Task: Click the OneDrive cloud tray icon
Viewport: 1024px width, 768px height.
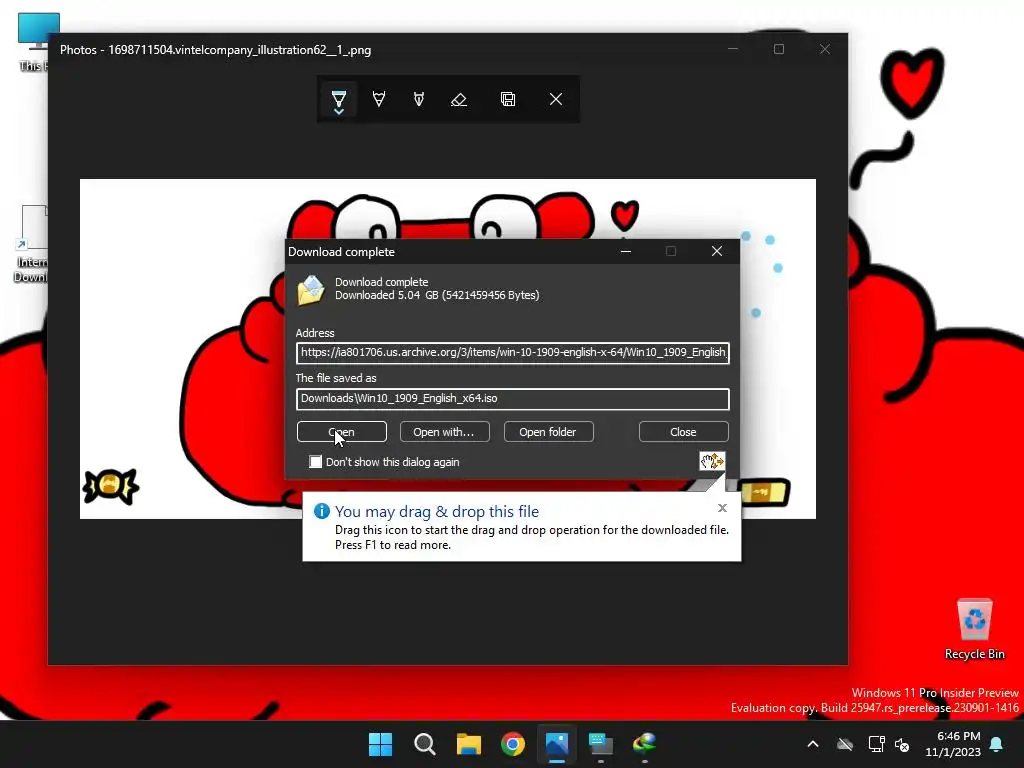Action: (x=845, y=744)
